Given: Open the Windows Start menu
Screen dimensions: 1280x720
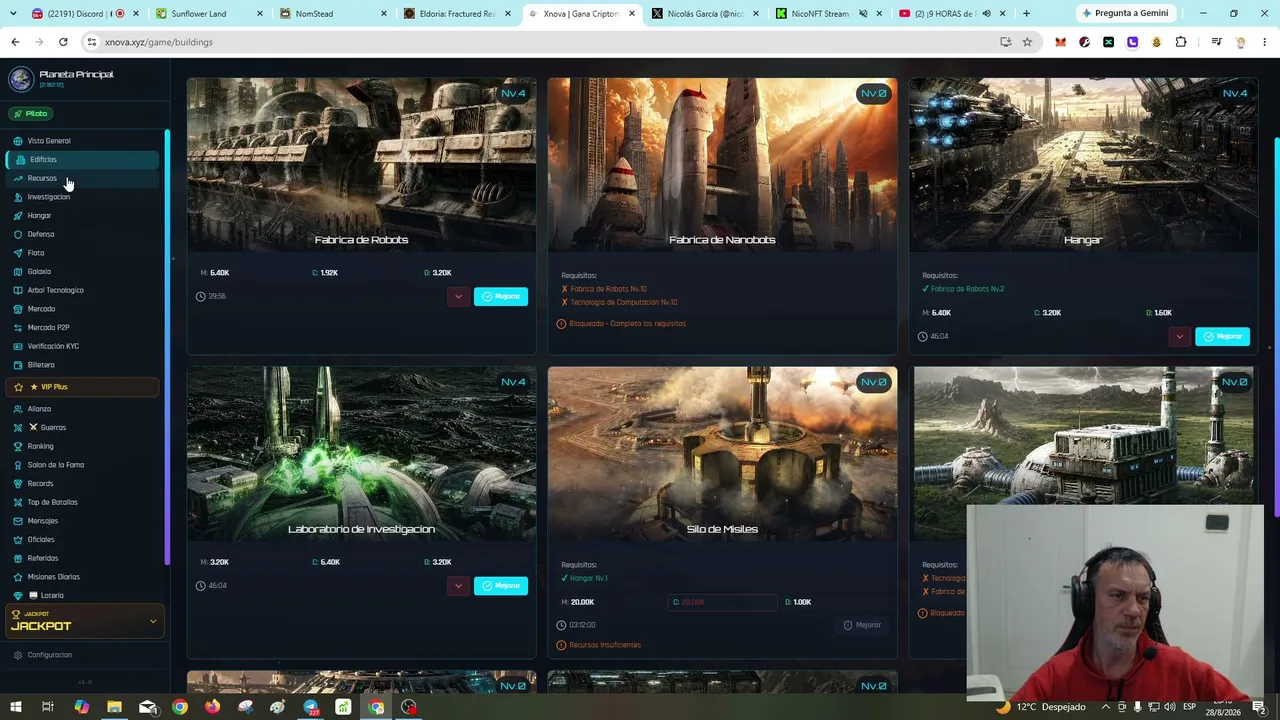Looking at the screenshot, I should [15, 707].
